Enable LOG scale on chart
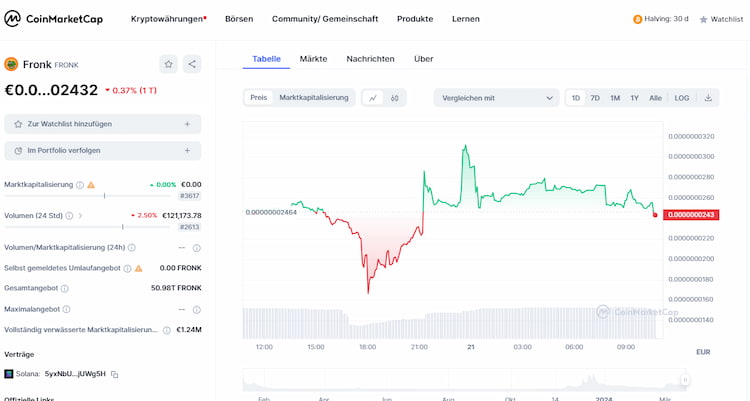750x401 pixels. [682, 98]
